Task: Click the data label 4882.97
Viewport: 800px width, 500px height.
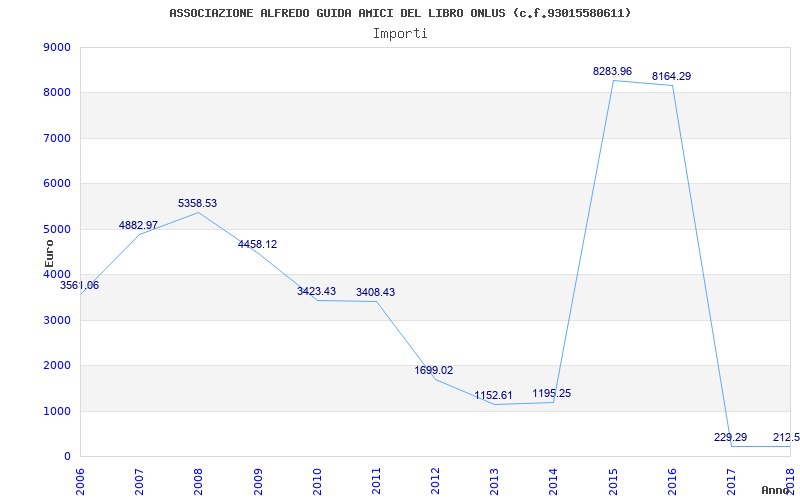Action: (x=138, y=226)
